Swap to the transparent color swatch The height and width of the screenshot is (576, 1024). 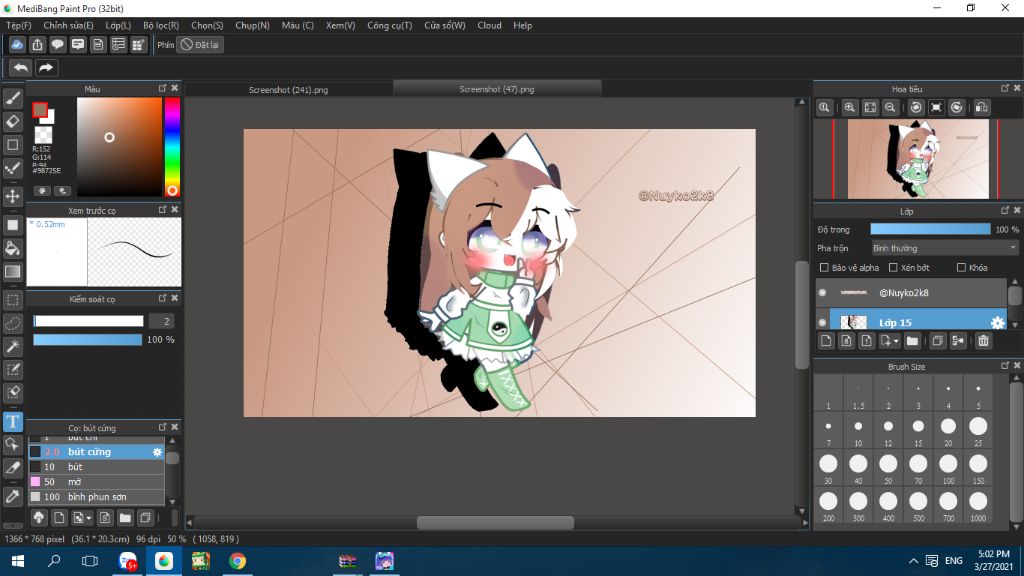coord(43,135)
